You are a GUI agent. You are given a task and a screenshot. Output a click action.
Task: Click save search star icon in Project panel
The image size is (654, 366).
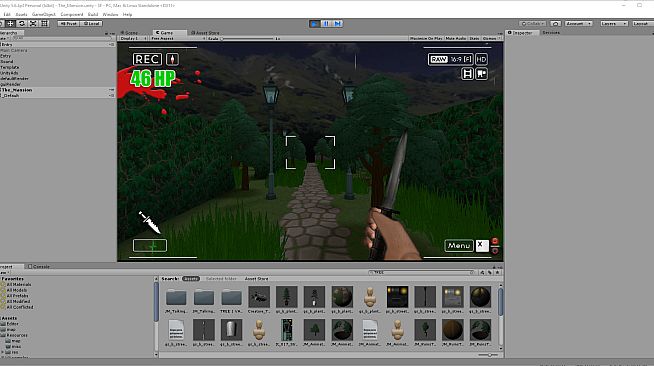pos(498,272)
